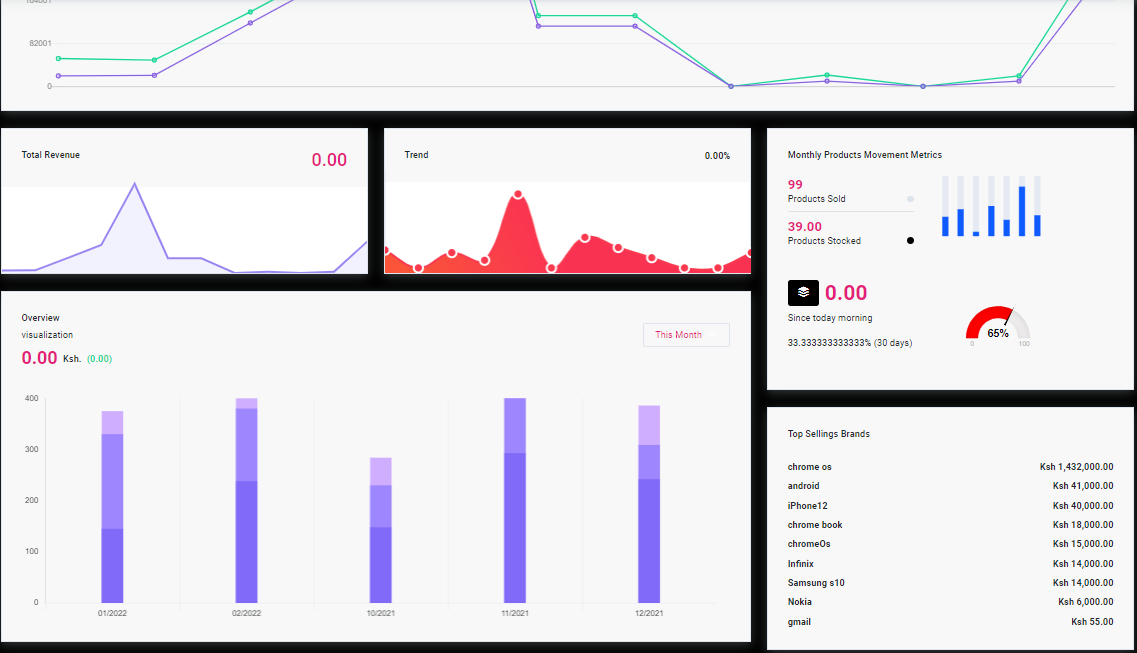Click the Nokia brand entry
The width and height of the screenshot is (1137, 653).
click(800, 602)
